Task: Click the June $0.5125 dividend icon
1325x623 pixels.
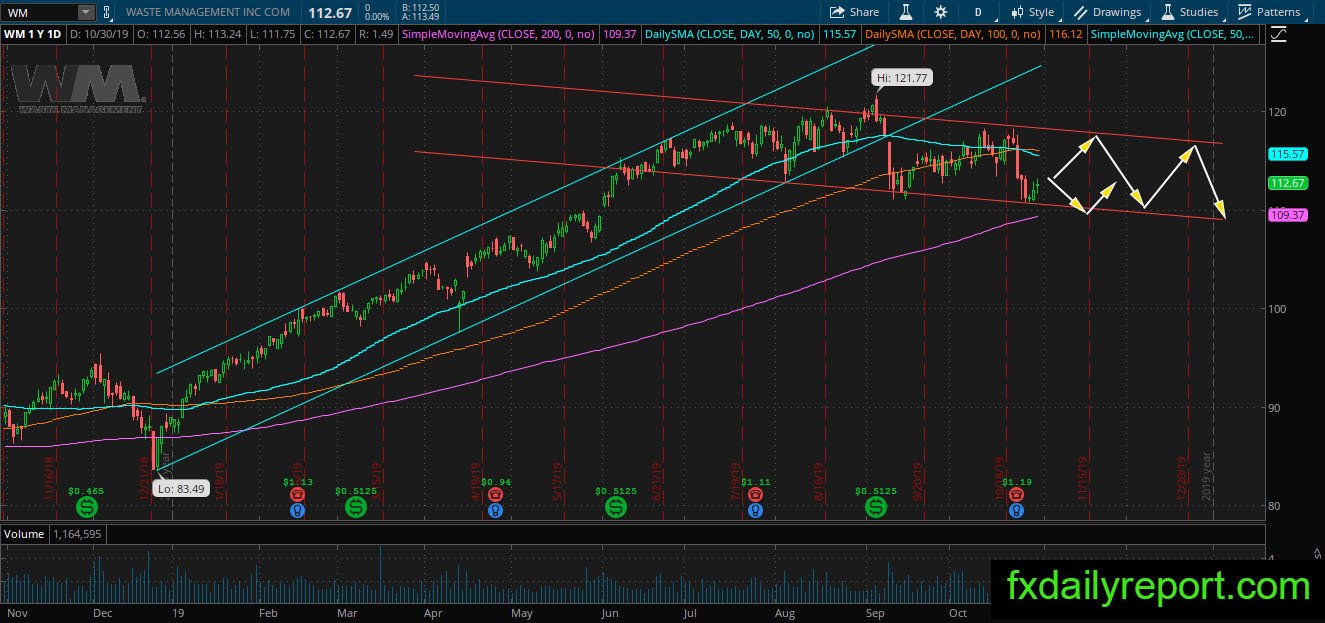Action: pos(616,508)
